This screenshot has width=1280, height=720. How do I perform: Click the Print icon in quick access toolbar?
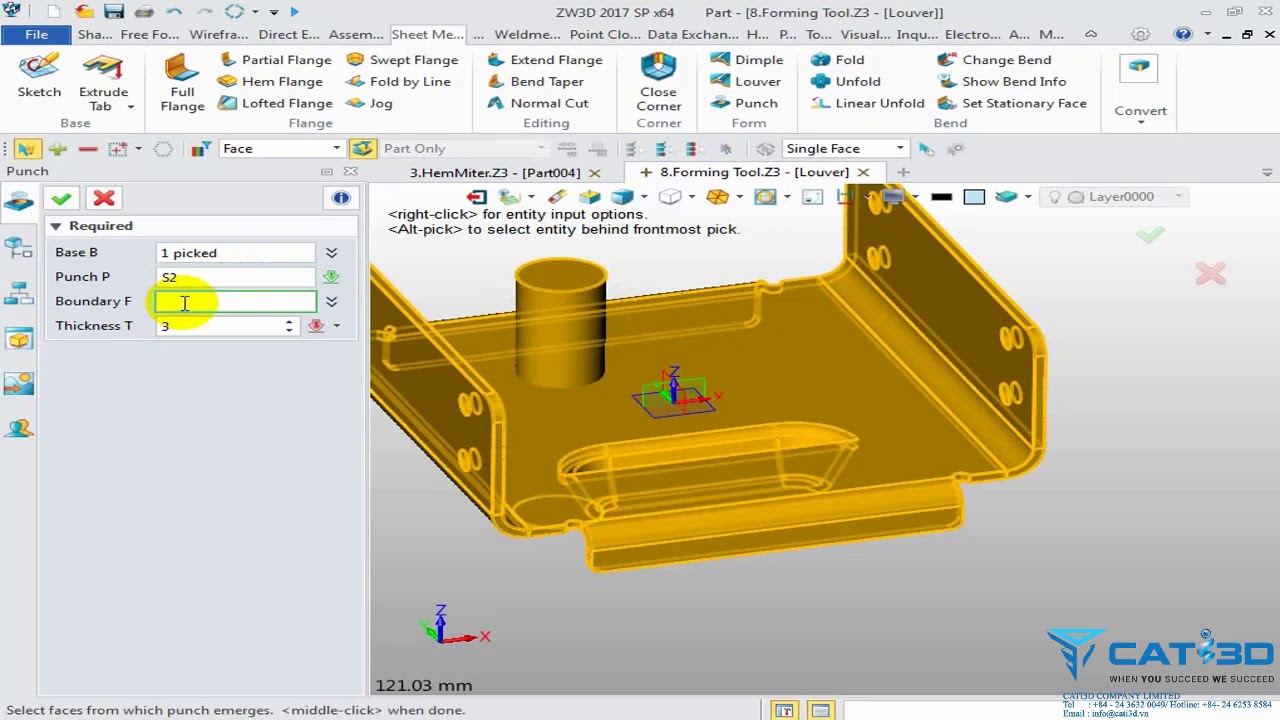(x=143, y=12)
